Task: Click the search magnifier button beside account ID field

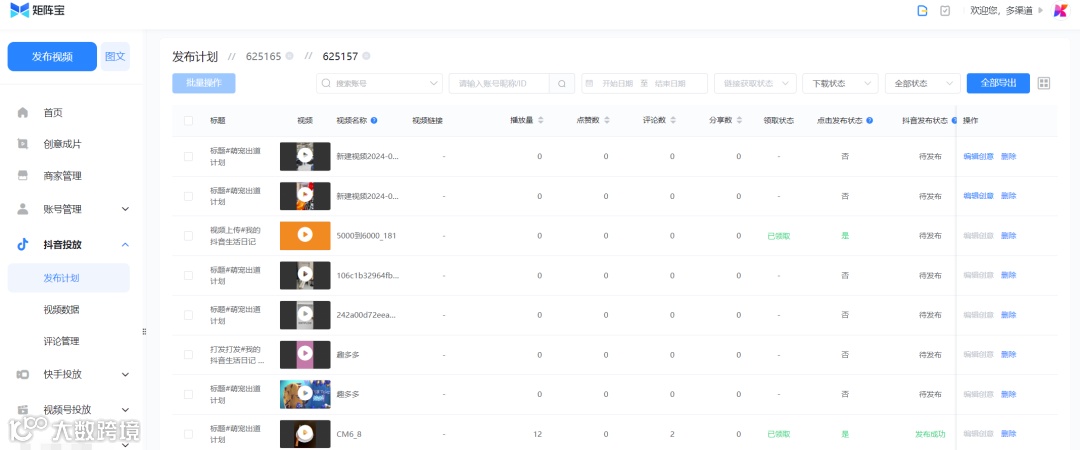Action: tap(562, 83)
